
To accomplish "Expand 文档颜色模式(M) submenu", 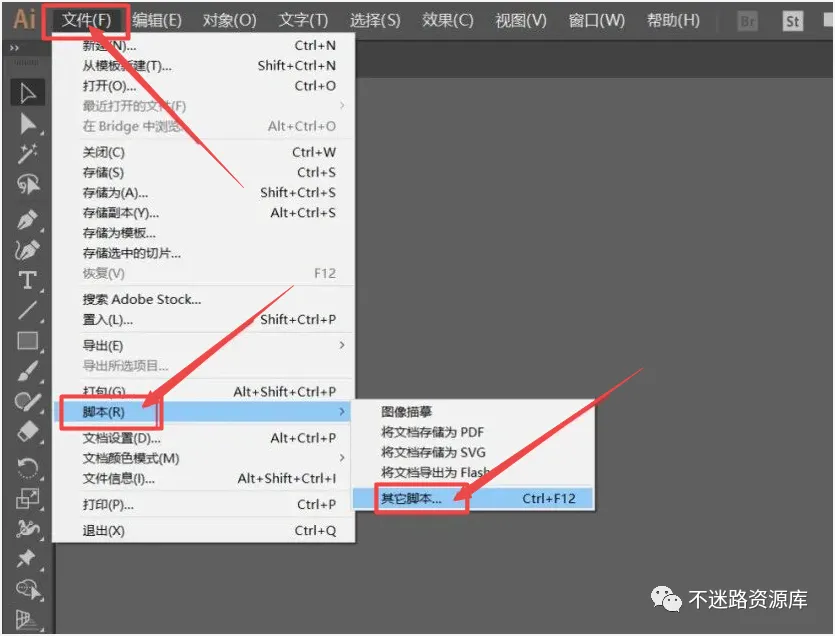I will pyautogui.click(x=203, y=459).
